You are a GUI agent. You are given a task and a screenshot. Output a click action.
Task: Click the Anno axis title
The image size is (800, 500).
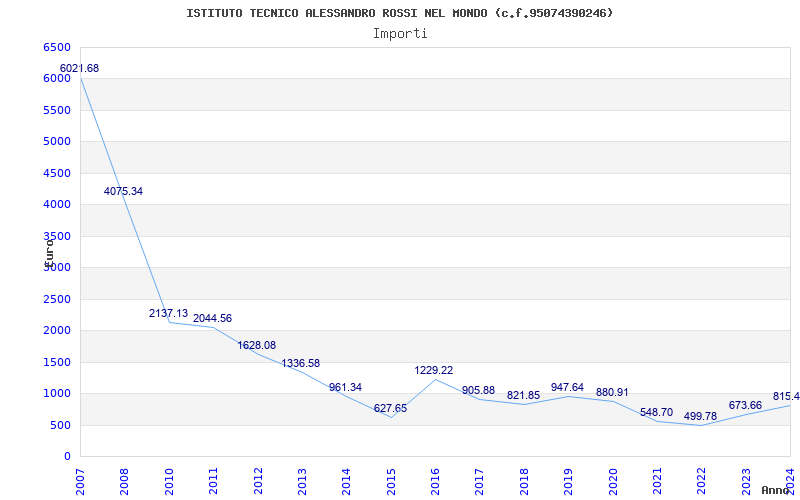point(776,491)
